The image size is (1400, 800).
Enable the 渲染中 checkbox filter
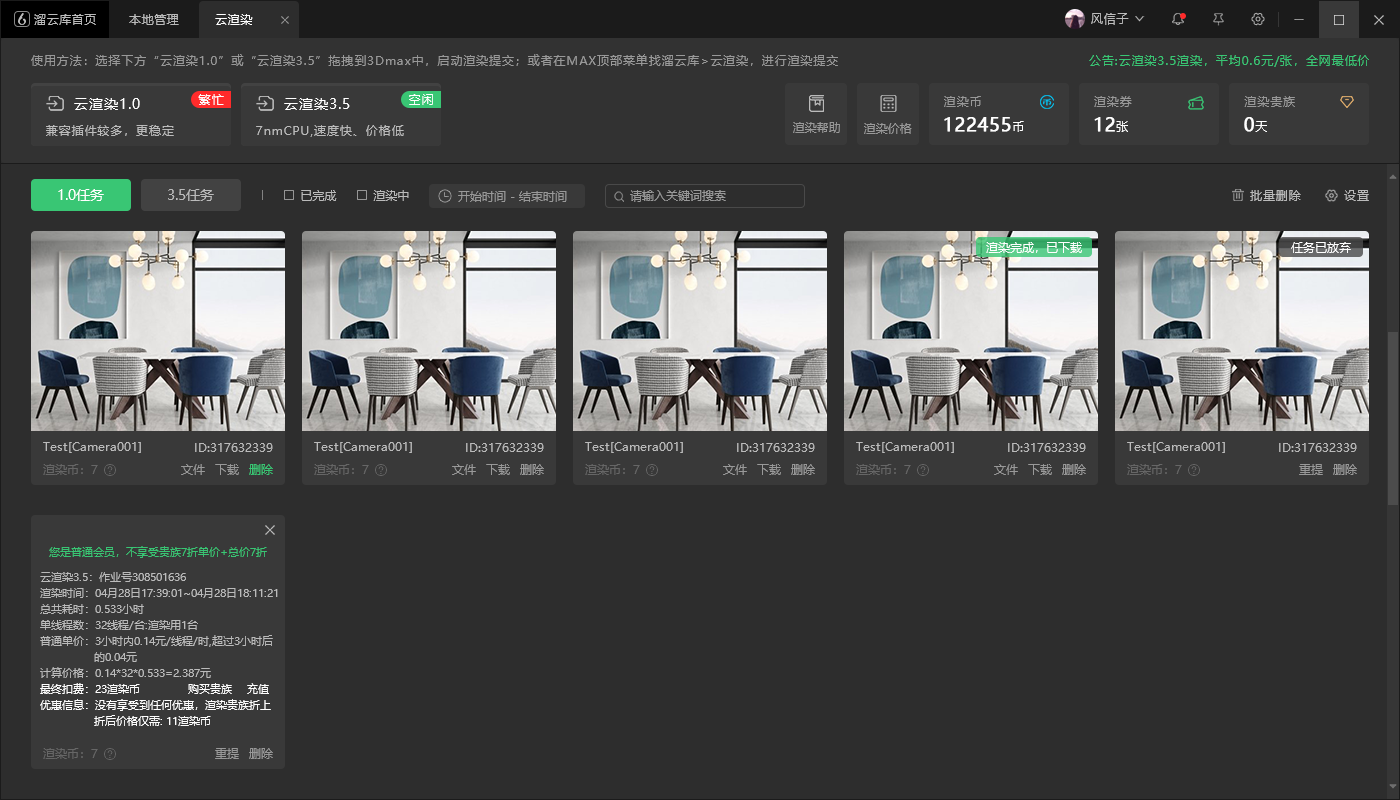coord(362,195)
